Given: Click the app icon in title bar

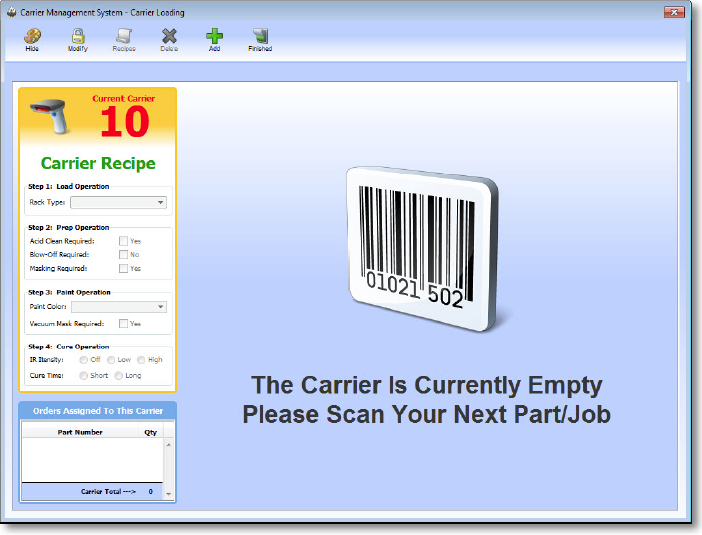Looking at the screenshot, I should coord(12,12).
